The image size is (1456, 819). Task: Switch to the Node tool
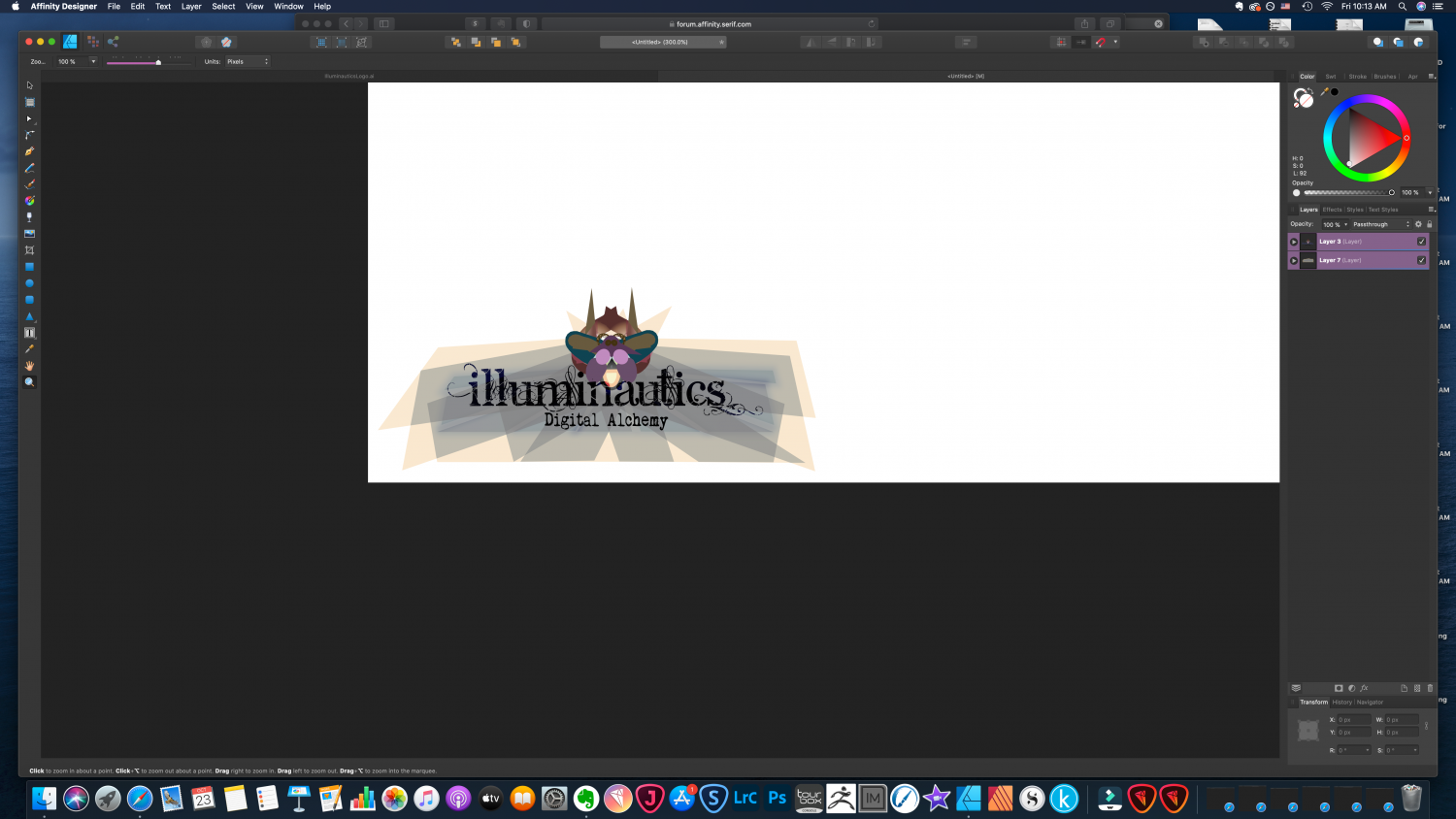(x=29, y=118)
